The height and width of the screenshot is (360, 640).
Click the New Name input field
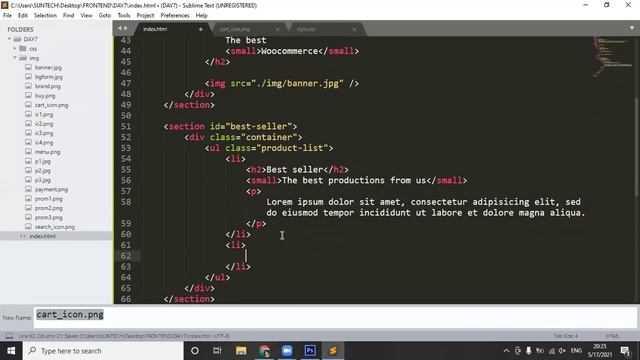click(335, 317)
